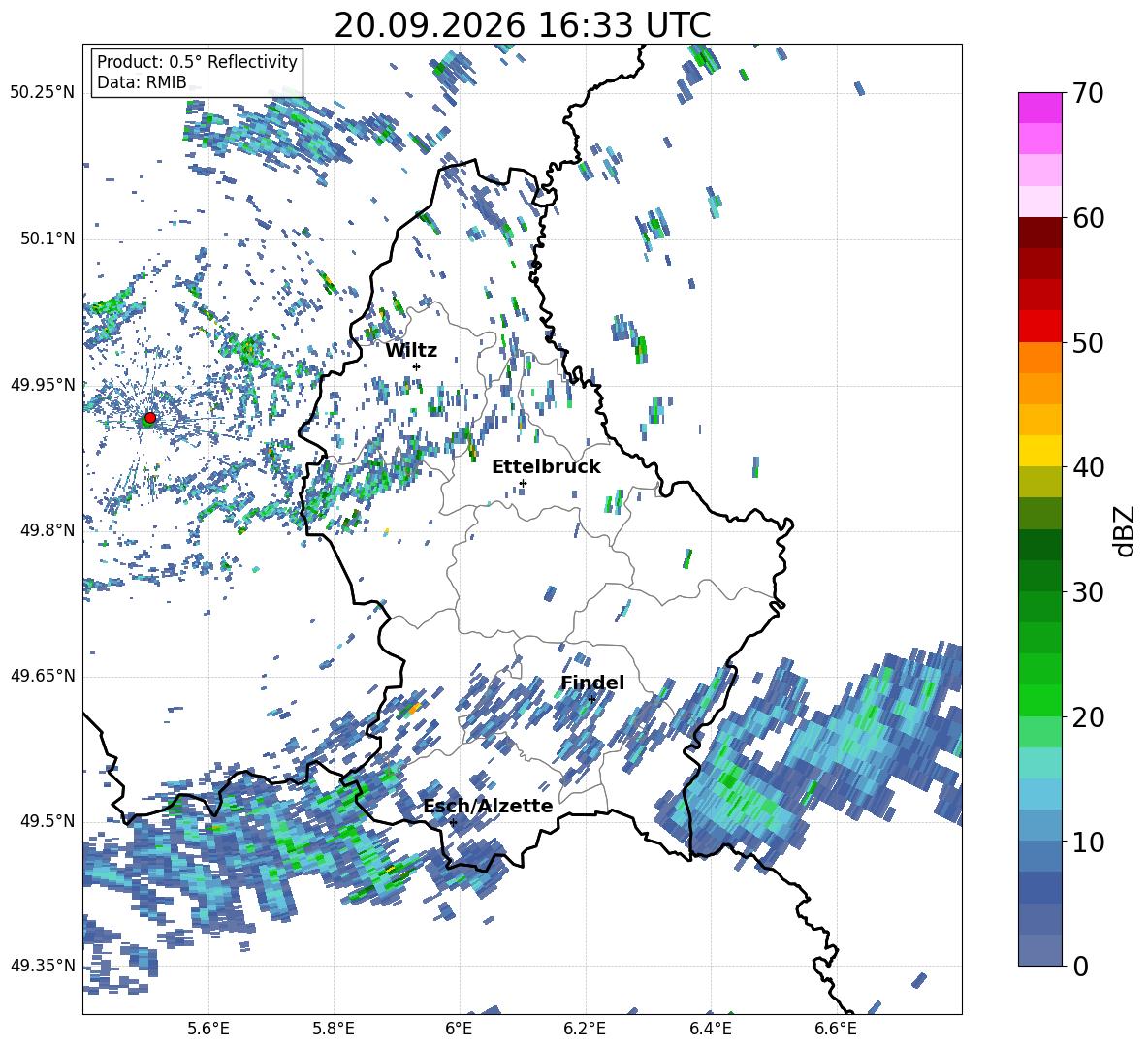Screen dimensions: 1148x1048
Task: Click the dark maroon 60 dBZ colorbar segment
Action: coord(1039,233)
